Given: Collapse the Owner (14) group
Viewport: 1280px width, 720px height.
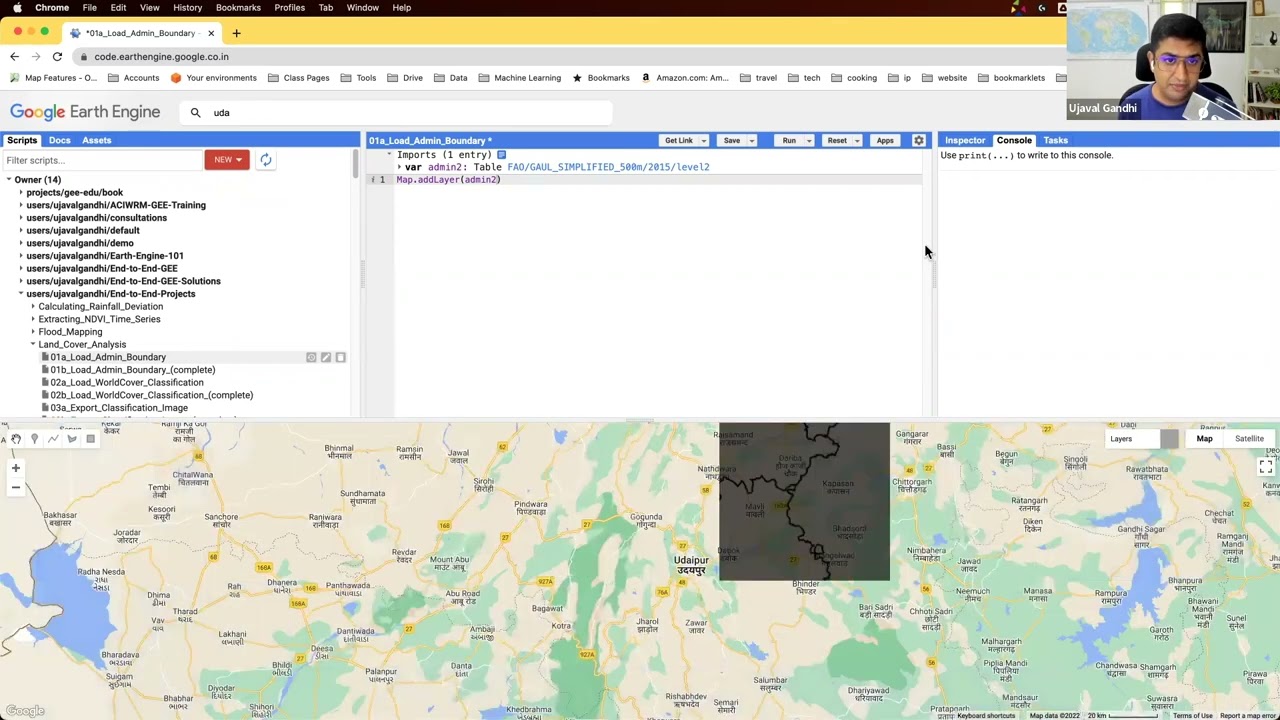Looking at the screenshot, I should point(9,180).
